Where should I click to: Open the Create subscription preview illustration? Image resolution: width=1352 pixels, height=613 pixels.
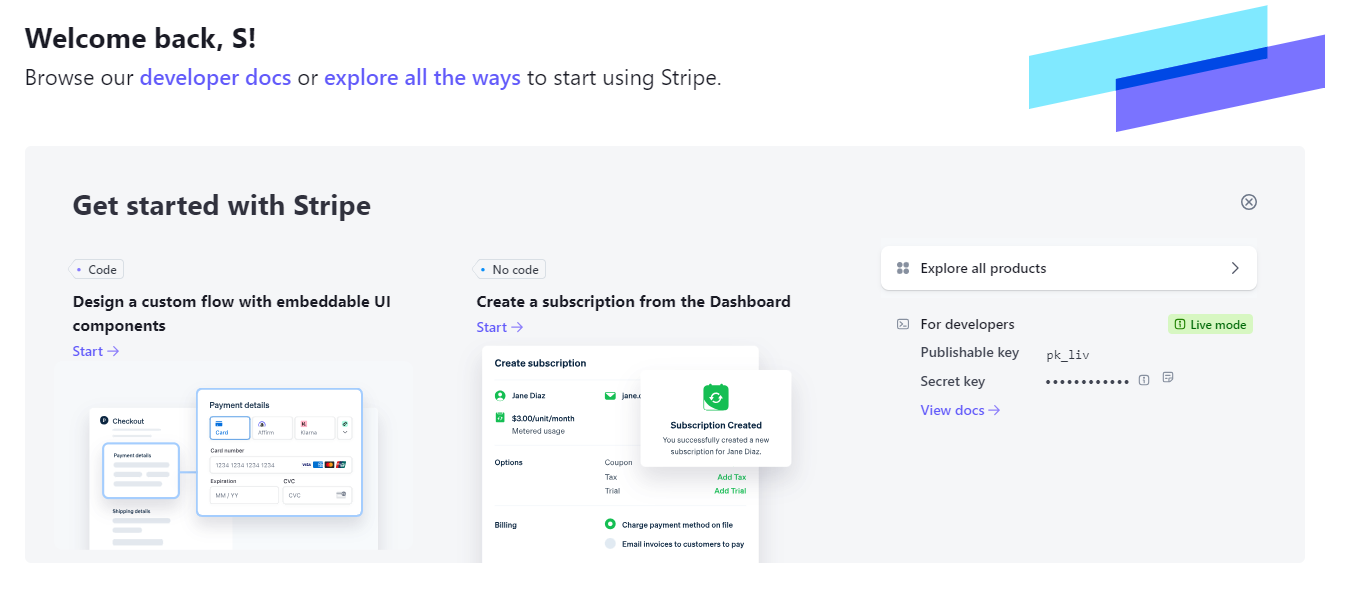coord(636,454)
